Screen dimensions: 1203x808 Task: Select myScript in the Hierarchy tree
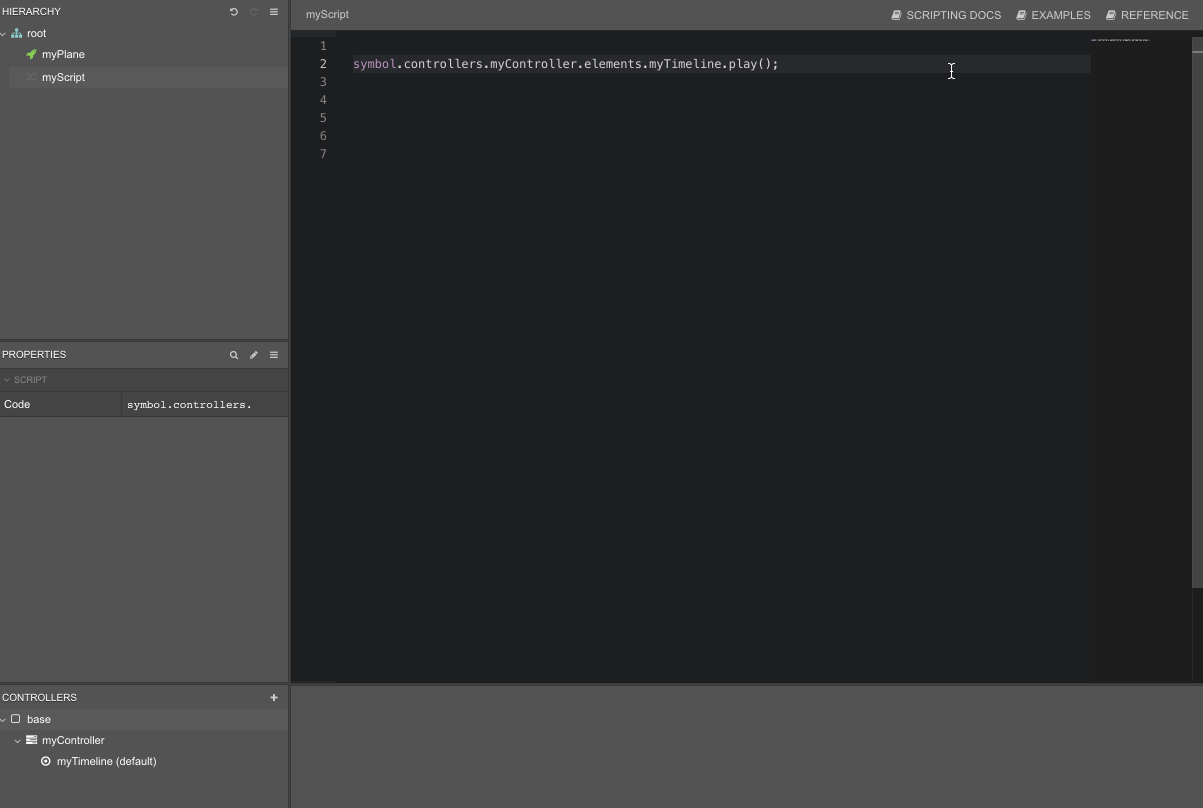[x=63, y=77]
